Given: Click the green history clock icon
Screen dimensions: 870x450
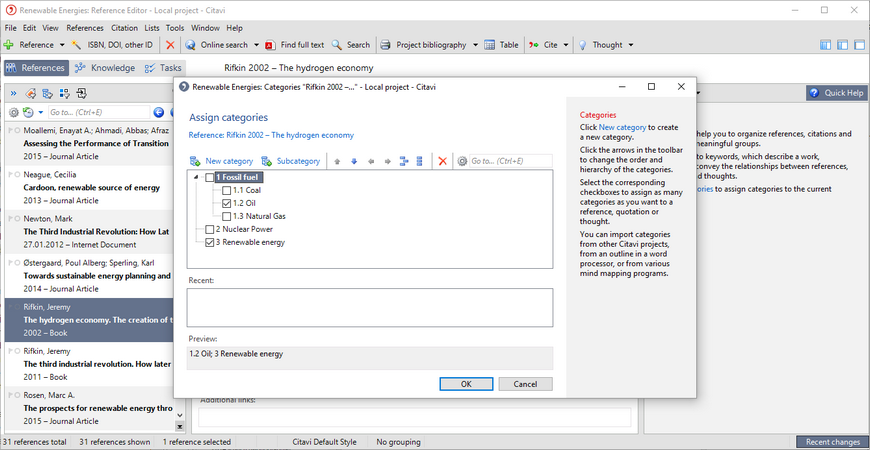Looking at the screenshot, I should 28,113.
